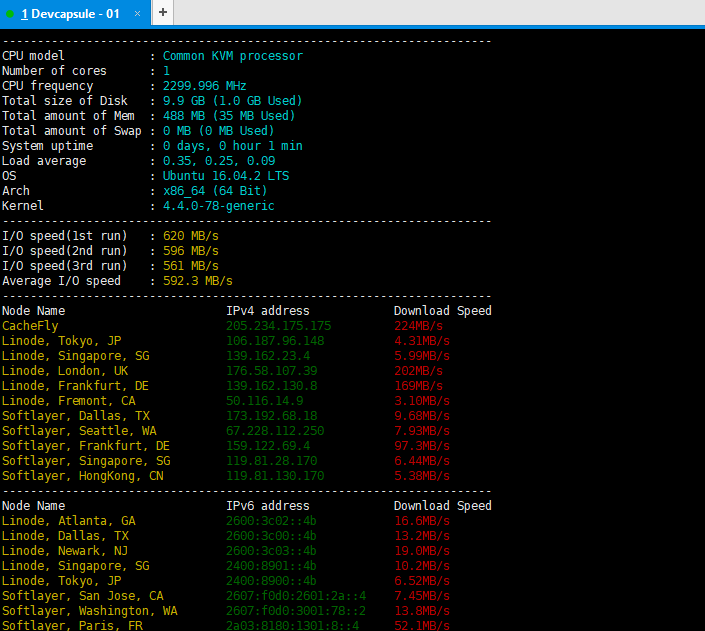Click the Fremont download speed 3.10MB/s

click(422, 401)
